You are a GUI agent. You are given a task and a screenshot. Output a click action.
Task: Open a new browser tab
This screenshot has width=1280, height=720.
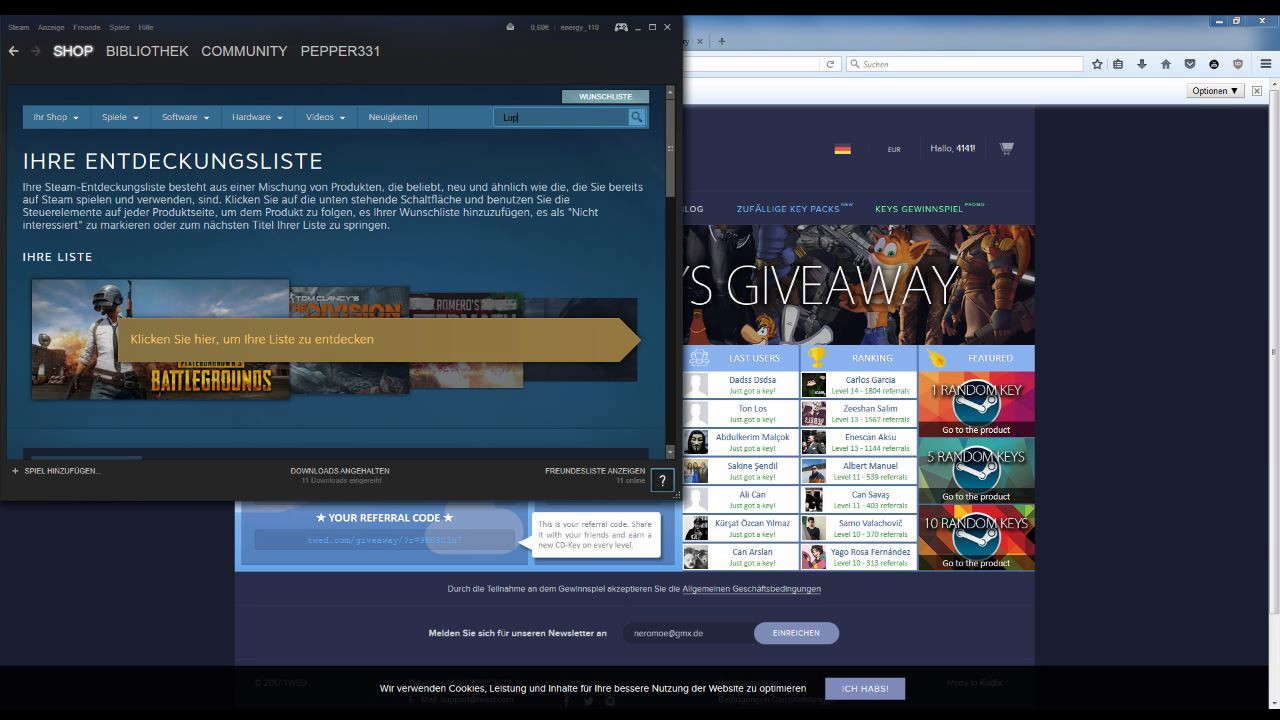[x=722, y=41]
